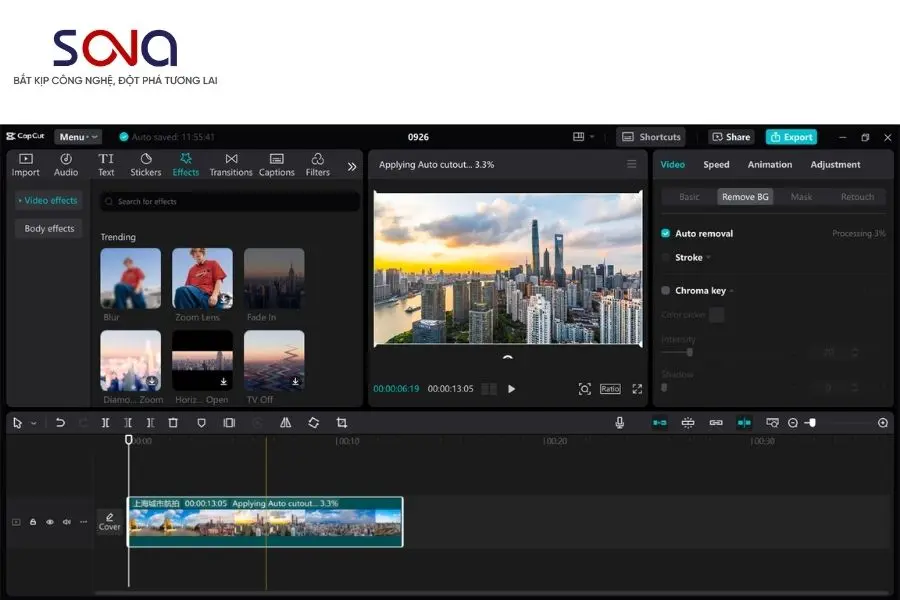Click the Body effects button
Image resolution: width=900 pixels, height=600 pixels.
(x=49, y=229)
